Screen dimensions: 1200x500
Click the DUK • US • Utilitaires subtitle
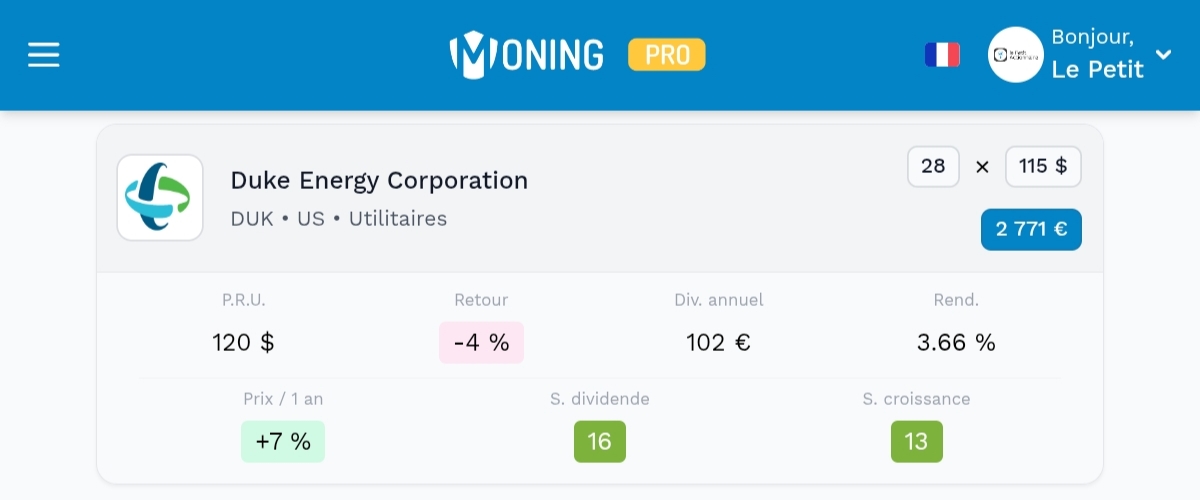click(339, 218)
